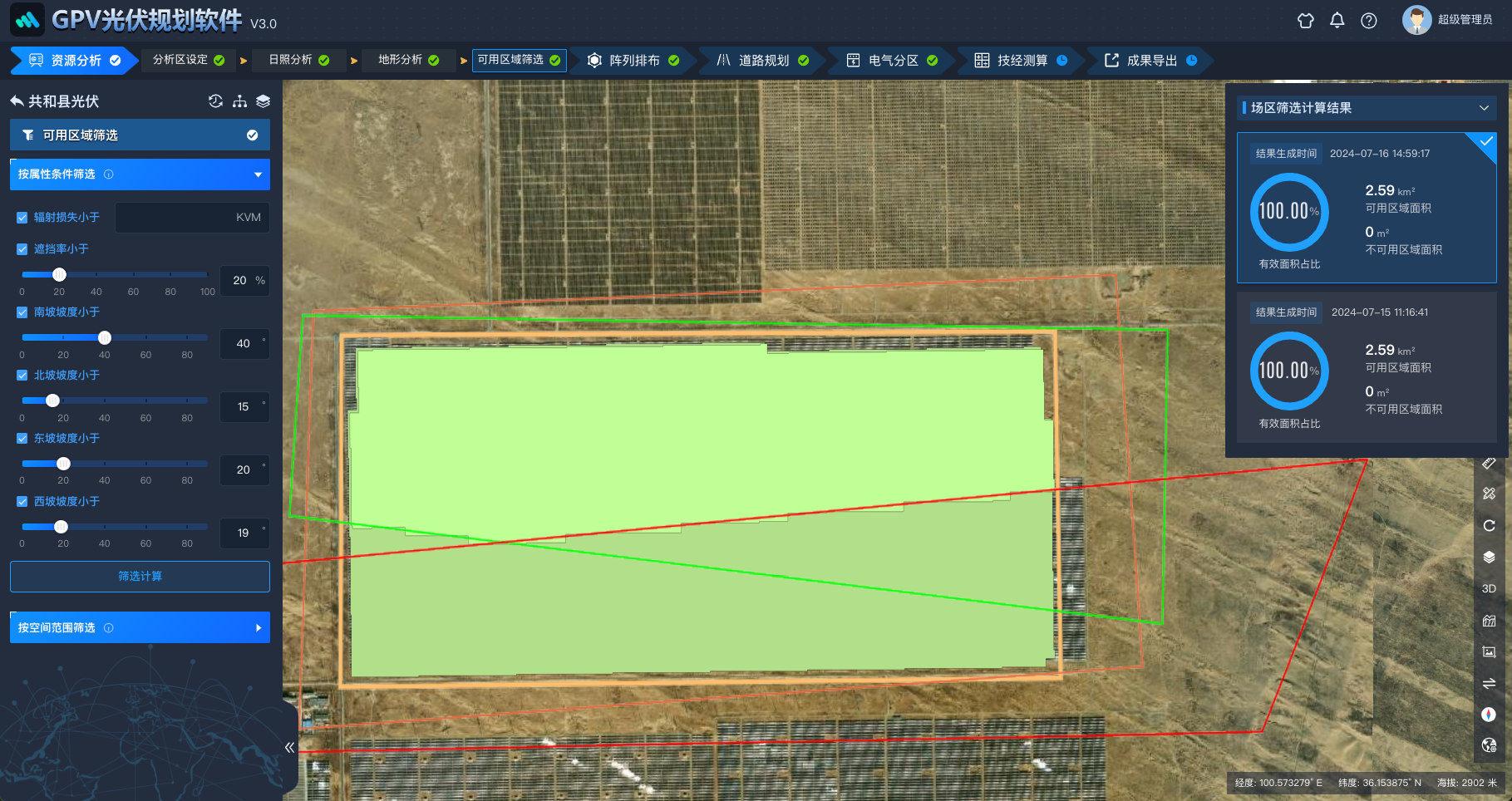Click the super administrator avatar
The height and width of the screenshot is (801, 1512).
pyautogui.click(x=1416, y=20)
